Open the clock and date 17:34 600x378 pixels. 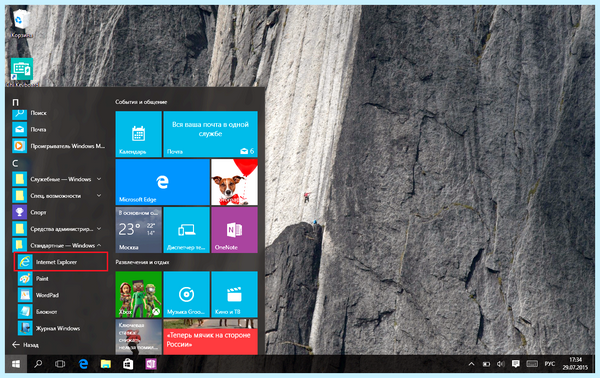click(x=575, y=363)
